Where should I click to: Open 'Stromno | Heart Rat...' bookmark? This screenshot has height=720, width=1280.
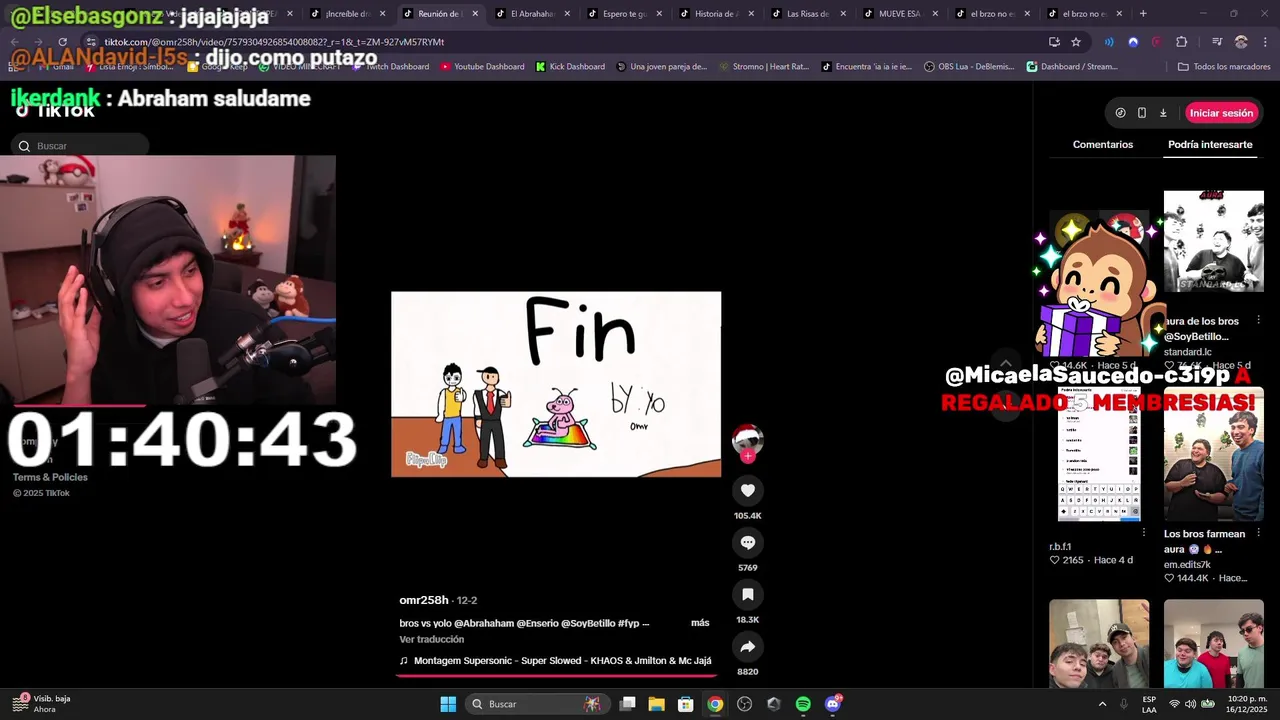pyautogui.click(x=763, y=67)
